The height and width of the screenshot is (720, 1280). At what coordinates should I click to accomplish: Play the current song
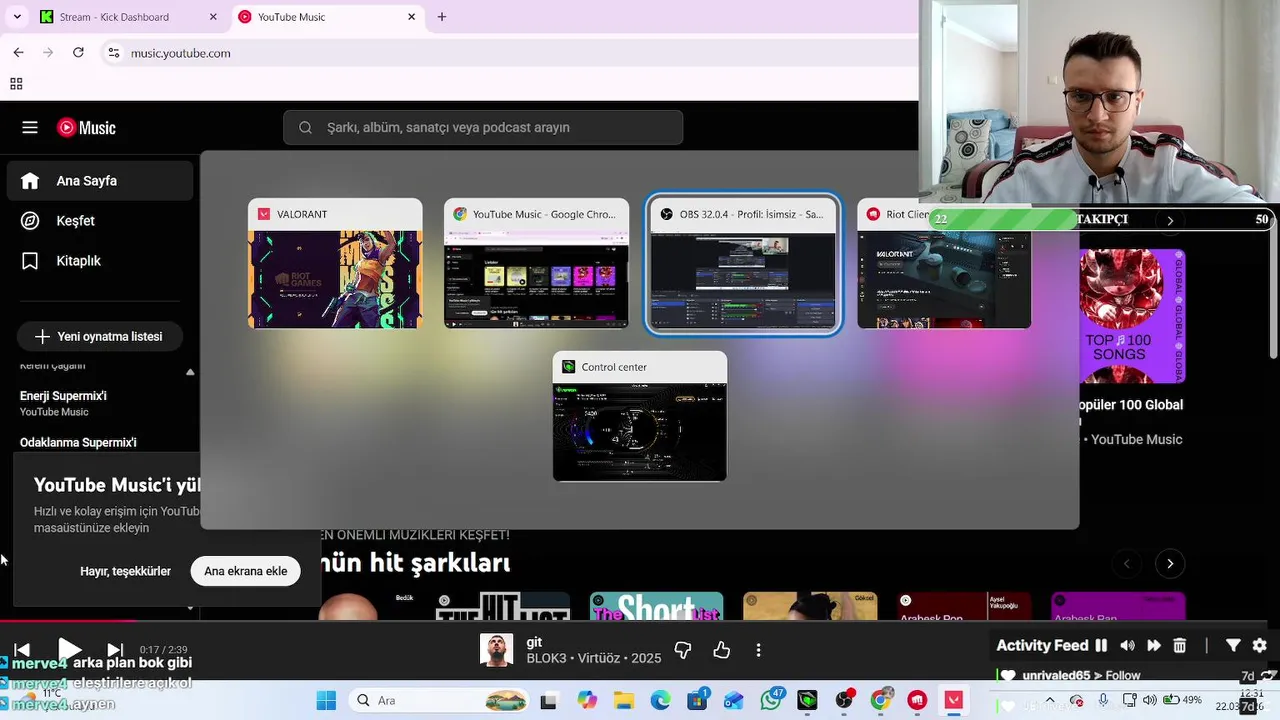(x=69, y=650)
